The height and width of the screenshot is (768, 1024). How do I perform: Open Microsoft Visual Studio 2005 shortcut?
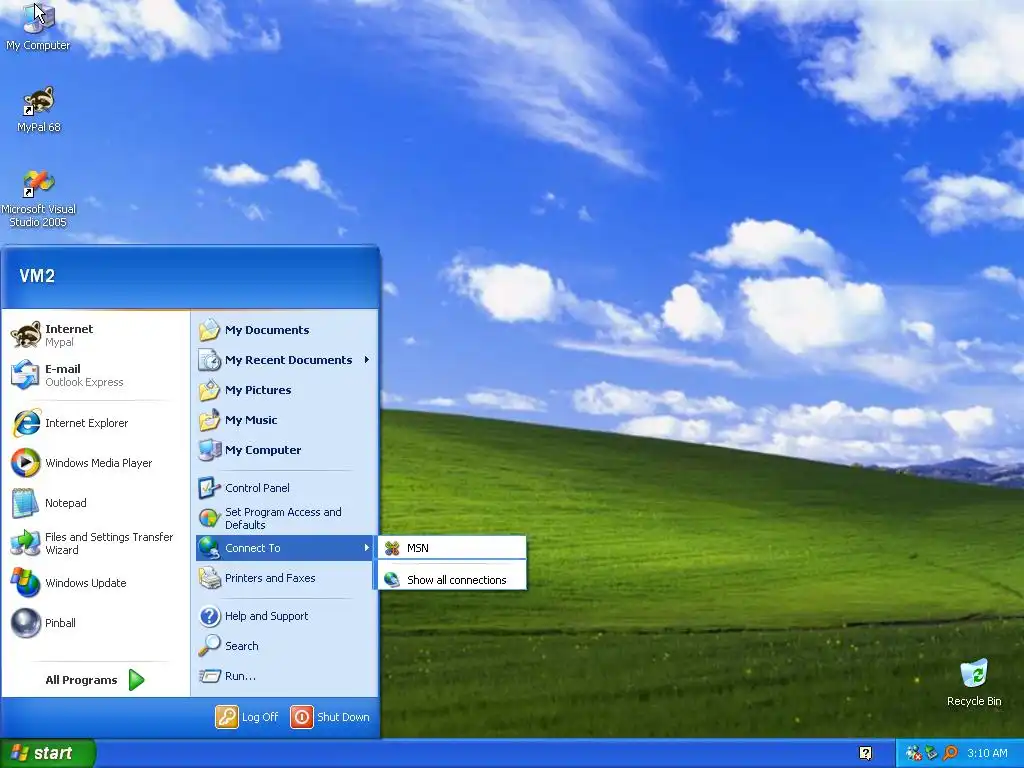click(x=39, y=199)
